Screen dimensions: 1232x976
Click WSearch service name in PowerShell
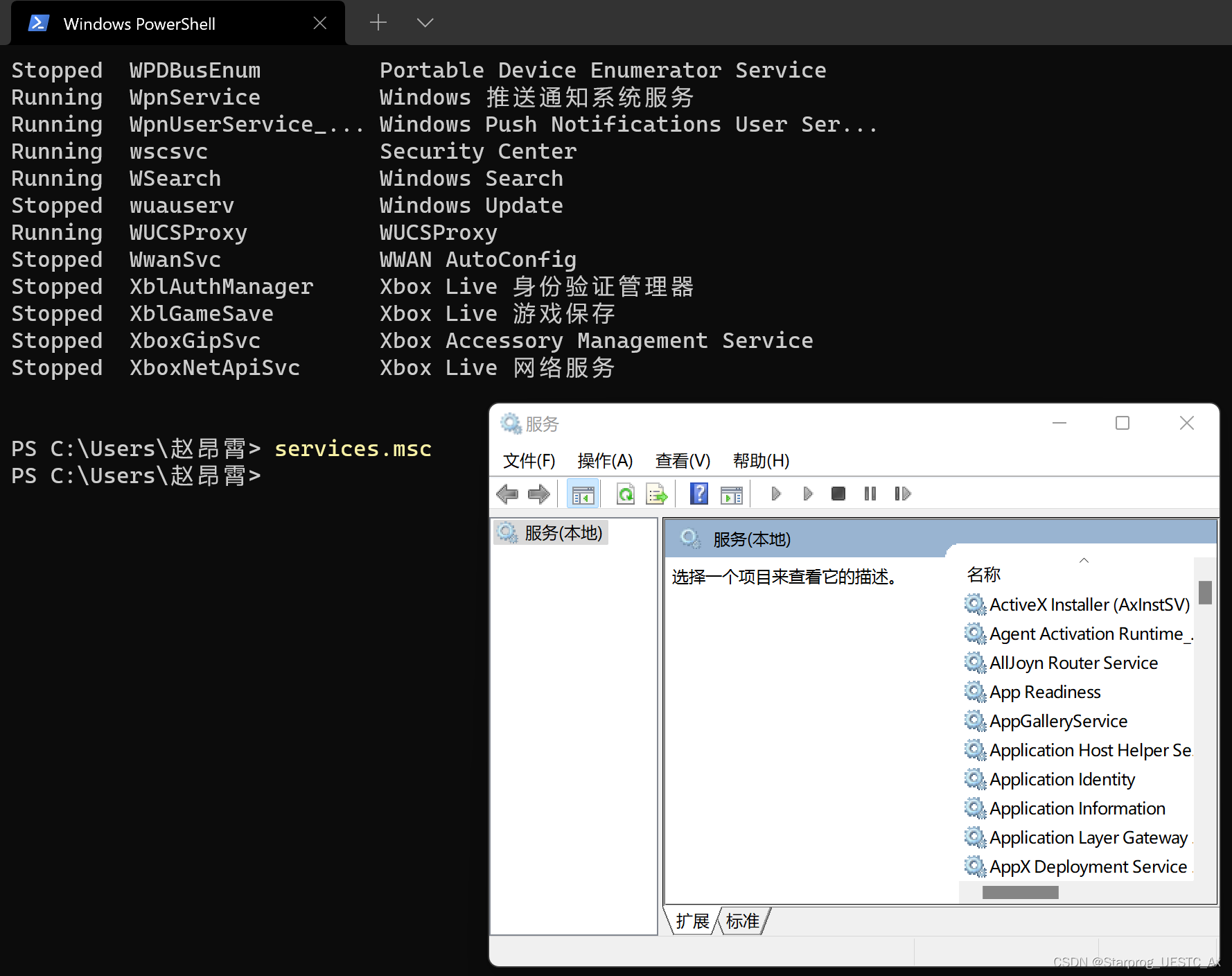click(175, 178)
